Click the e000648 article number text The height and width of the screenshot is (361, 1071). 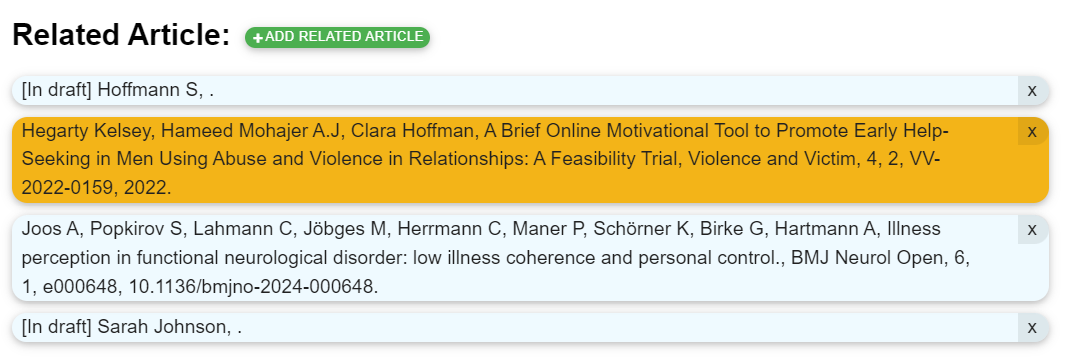coord(75,287)
